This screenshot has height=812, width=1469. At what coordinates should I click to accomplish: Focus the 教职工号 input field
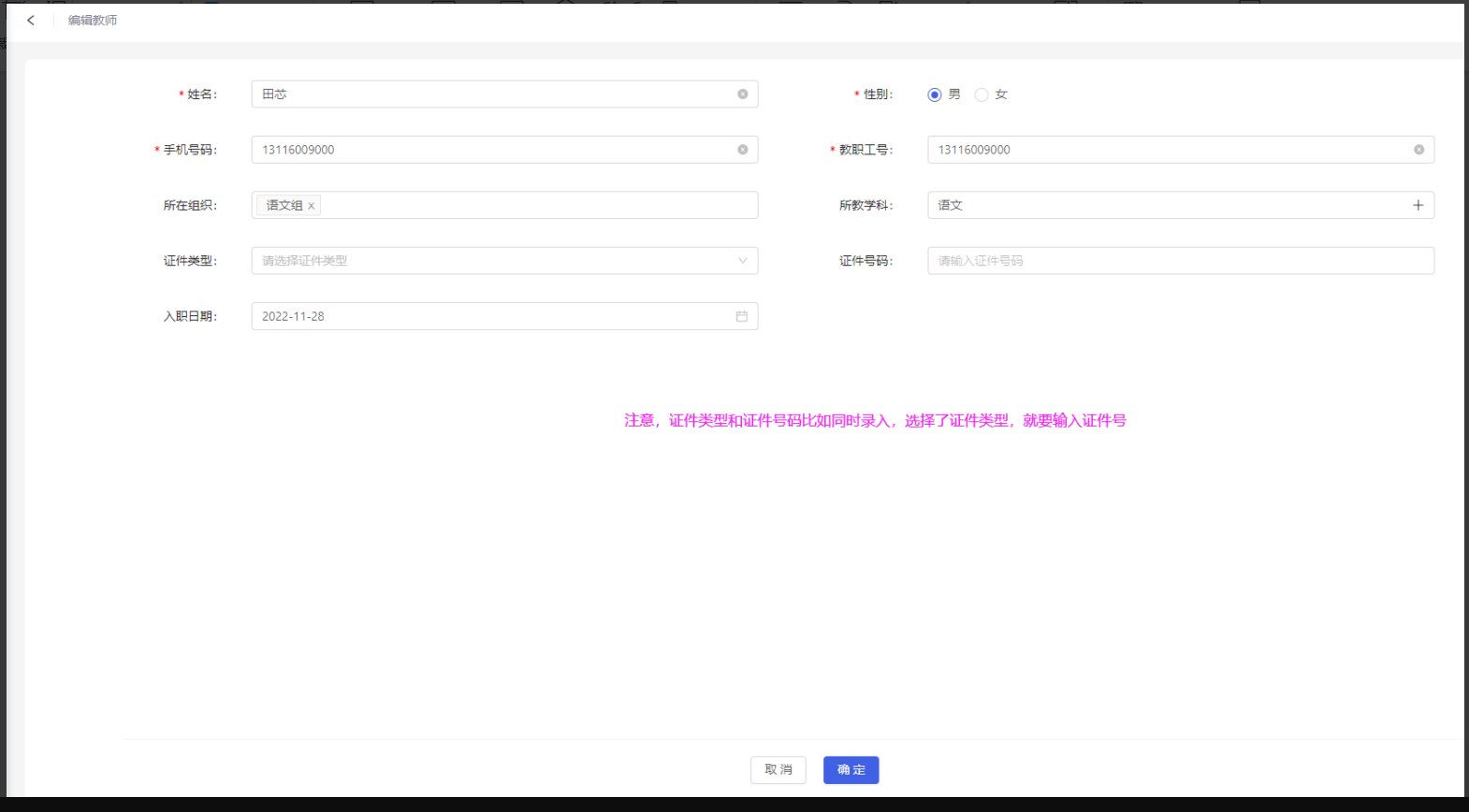[x=1170, y=150]
